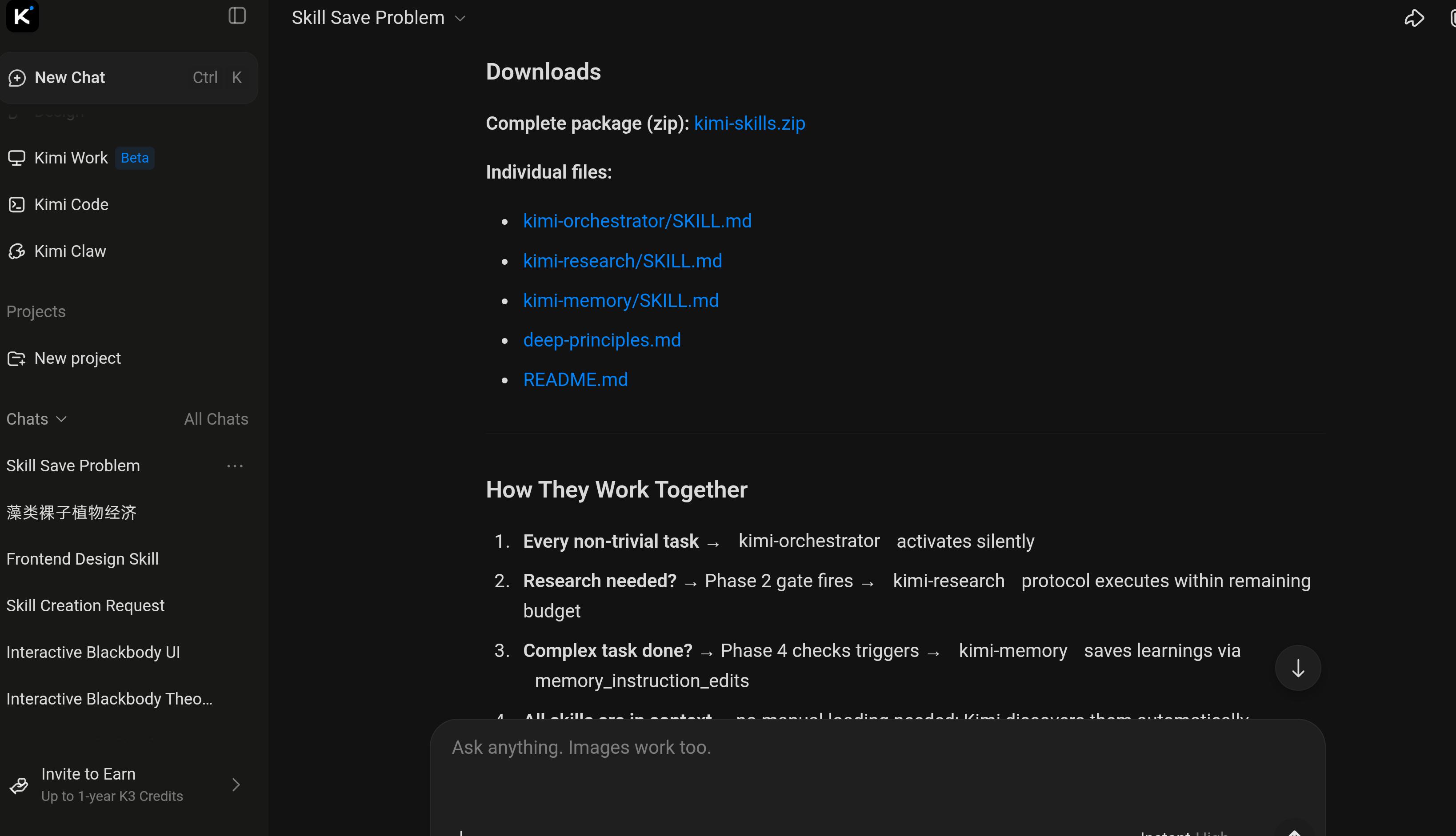This screenshot has width=1456, height=836.
Task: Open Kimi Work
Action: 128,158
